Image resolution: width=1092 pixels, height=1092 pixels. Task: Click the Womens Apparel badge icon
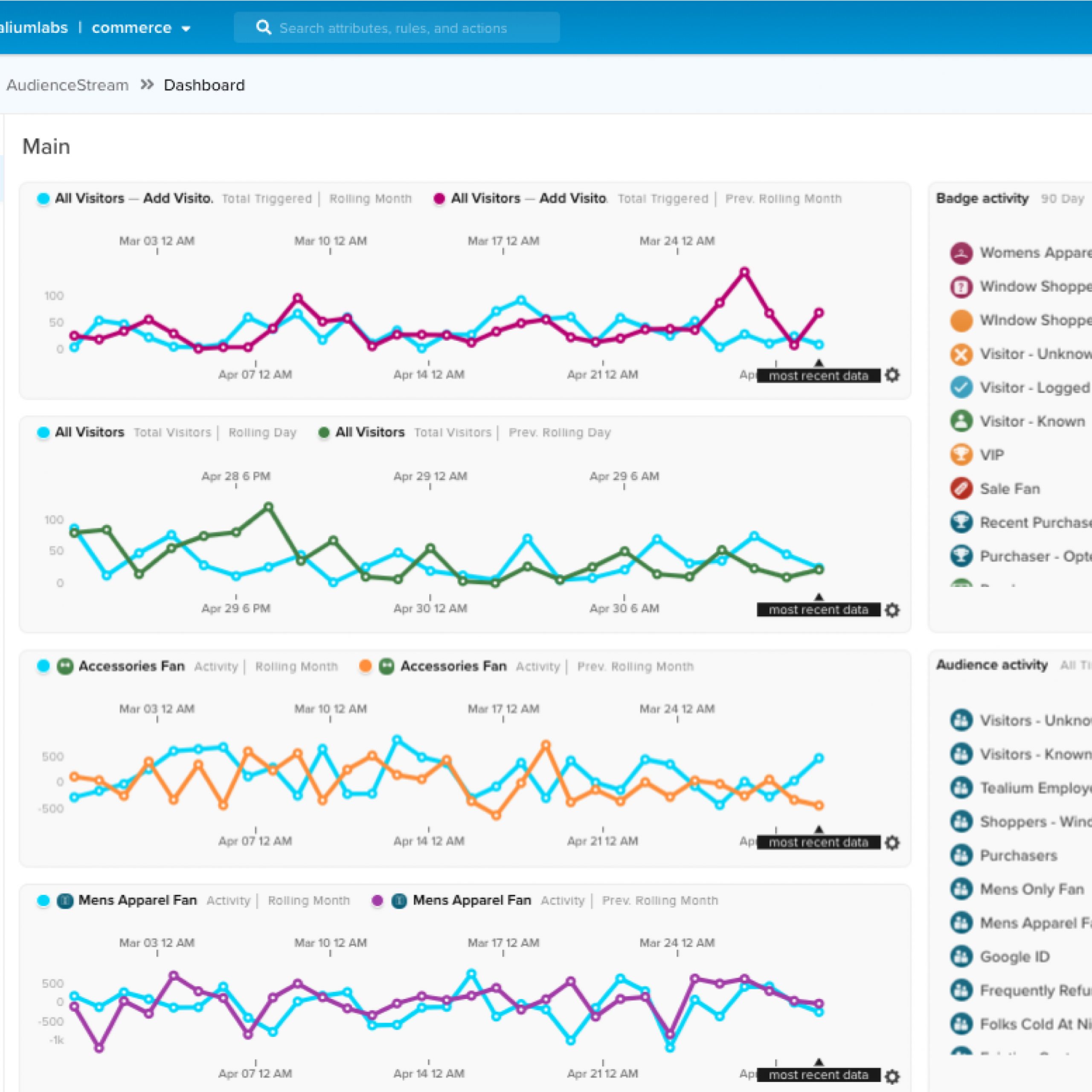(x=961, y=253)
